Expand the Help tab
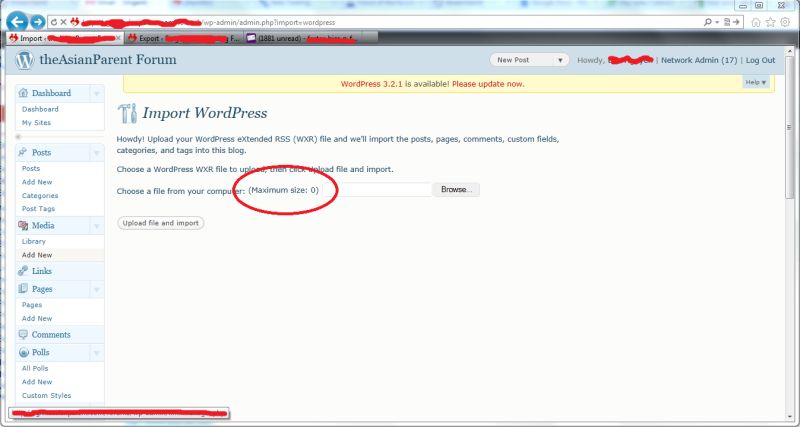Screen dimensions: 800x427 tap(756, 82)
